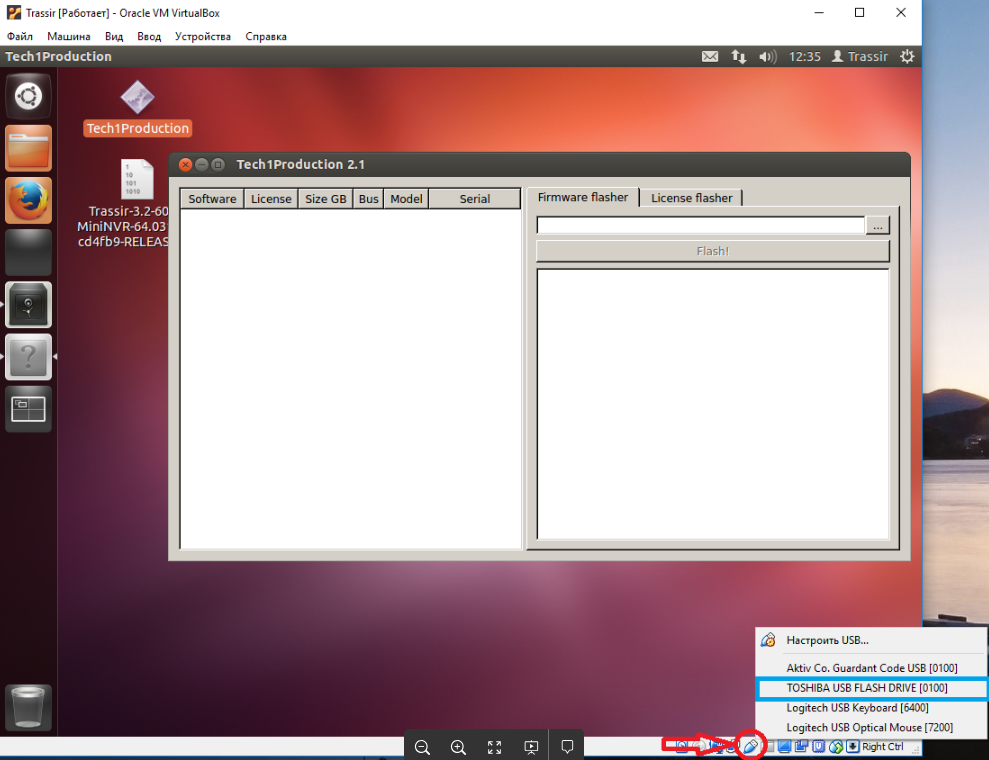Open the Машина menu
The width and height of the screenshot is (989, 760).
pyautogui.click(x=69, y=37)
